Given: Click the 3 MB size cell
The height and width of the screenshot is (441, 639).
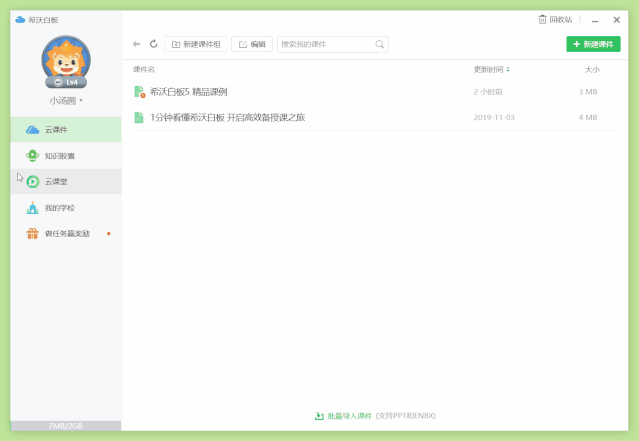Looking at the screenshot, I should coord(588,92).
